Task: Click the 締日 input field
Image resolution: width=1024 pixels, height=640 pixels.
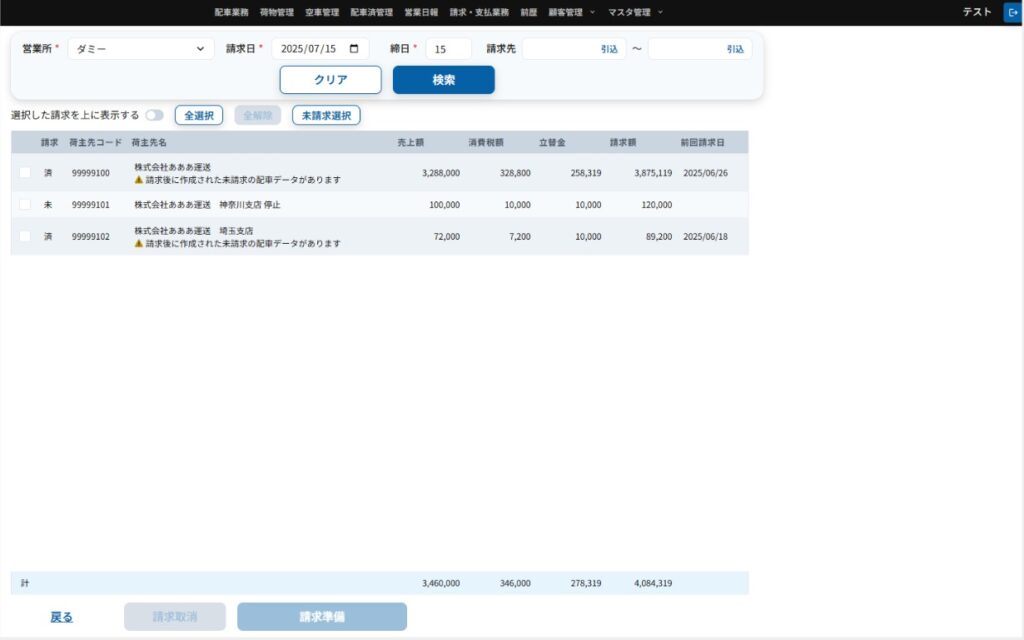Action: point(448,49)
